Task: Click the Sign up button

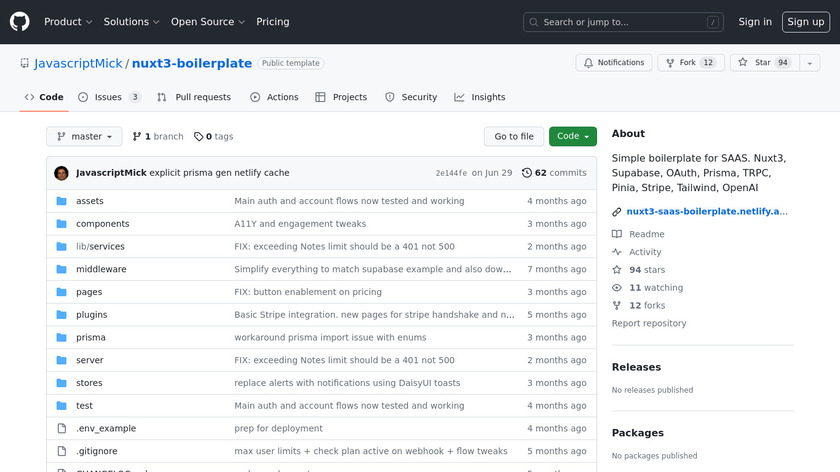Action: click(805, 22)
